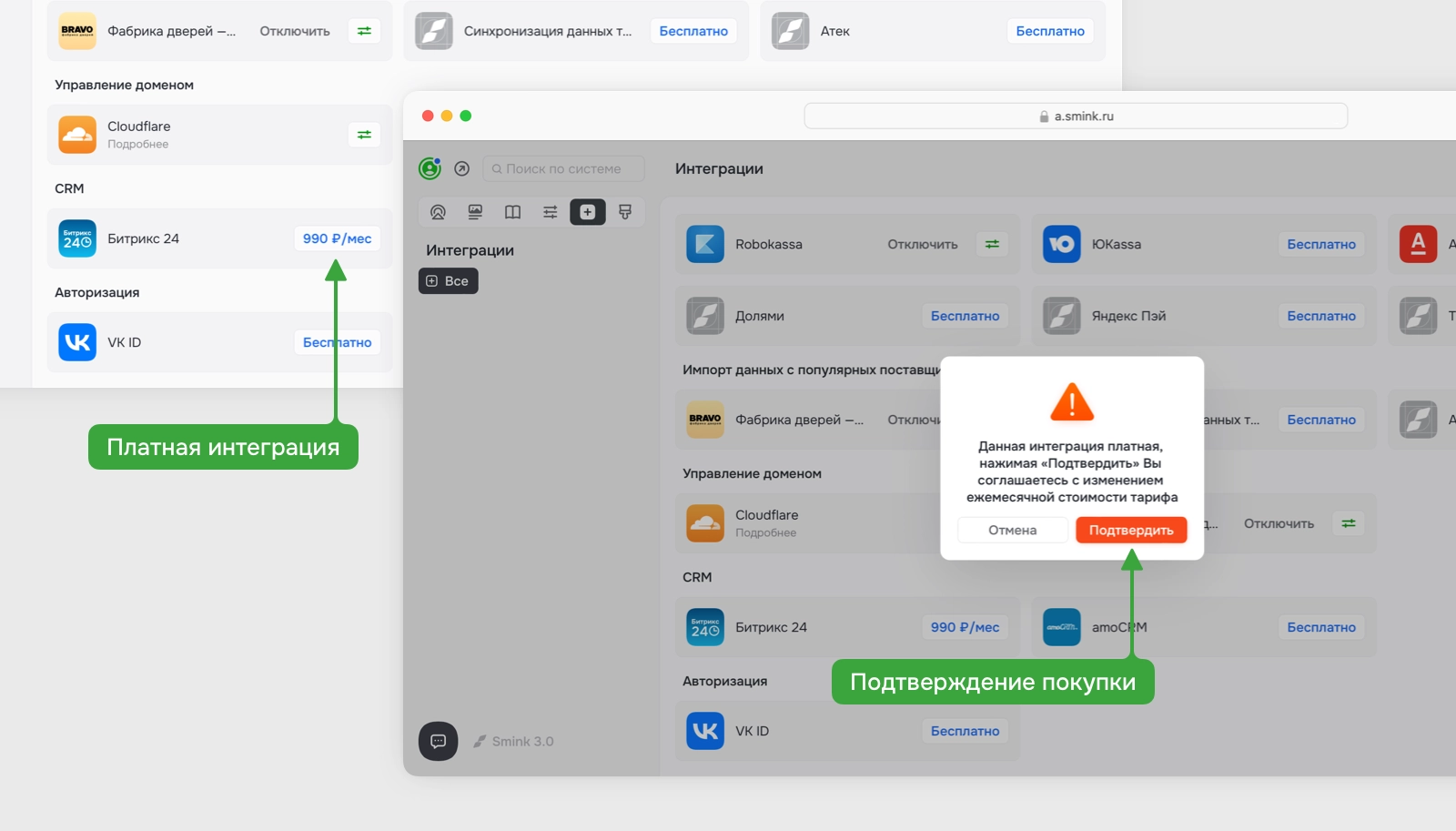Viewport: 1456px width, 831px height.
Task: Disable Robokassa via Отключить
Action: click(923, 244)
